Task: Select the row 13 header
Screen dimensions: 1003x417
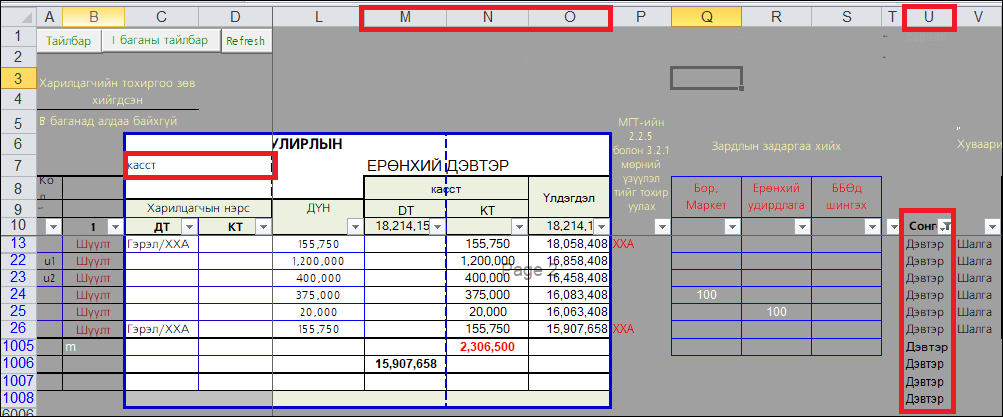Action: (18, 243)
